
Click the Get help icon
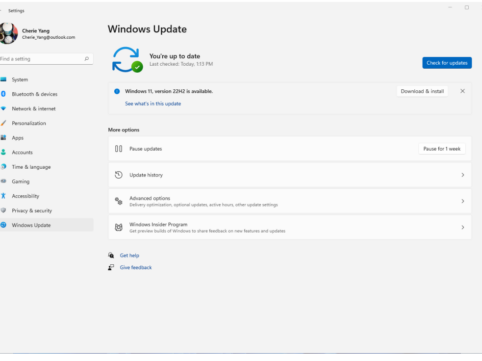(111, 255)
